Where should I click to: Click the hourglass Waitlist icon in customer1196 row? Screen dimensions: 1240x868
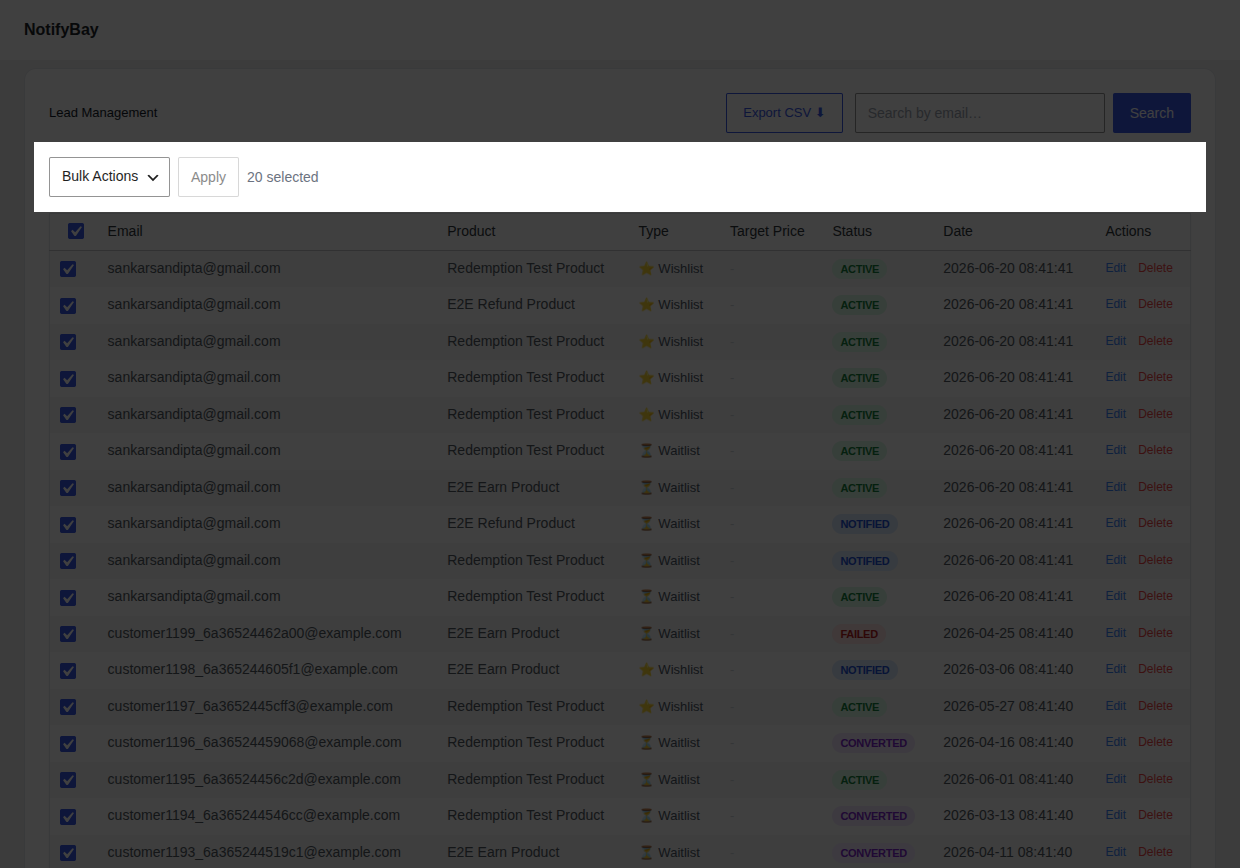[646, 743]
